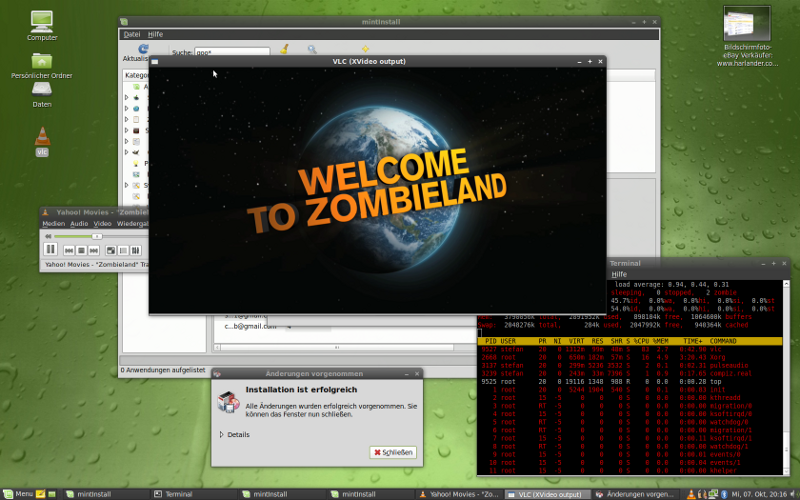Click the mintInstall horizontal scrollbar

tap(337, 347)
